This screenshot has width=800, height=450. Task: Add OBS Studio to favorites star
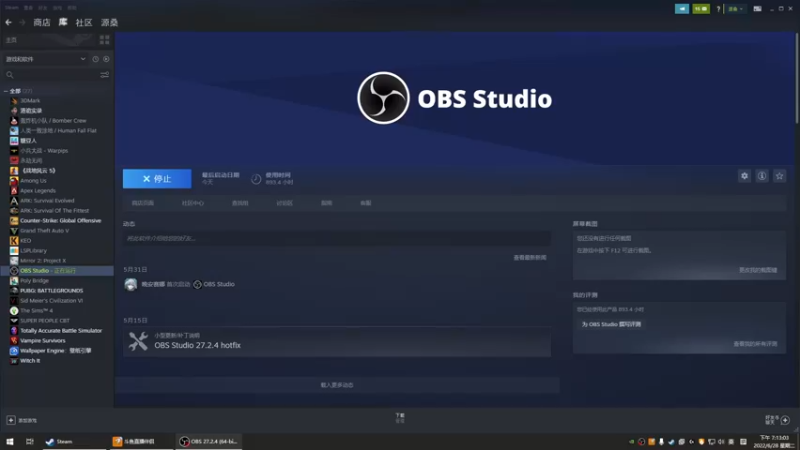point(779,176)
